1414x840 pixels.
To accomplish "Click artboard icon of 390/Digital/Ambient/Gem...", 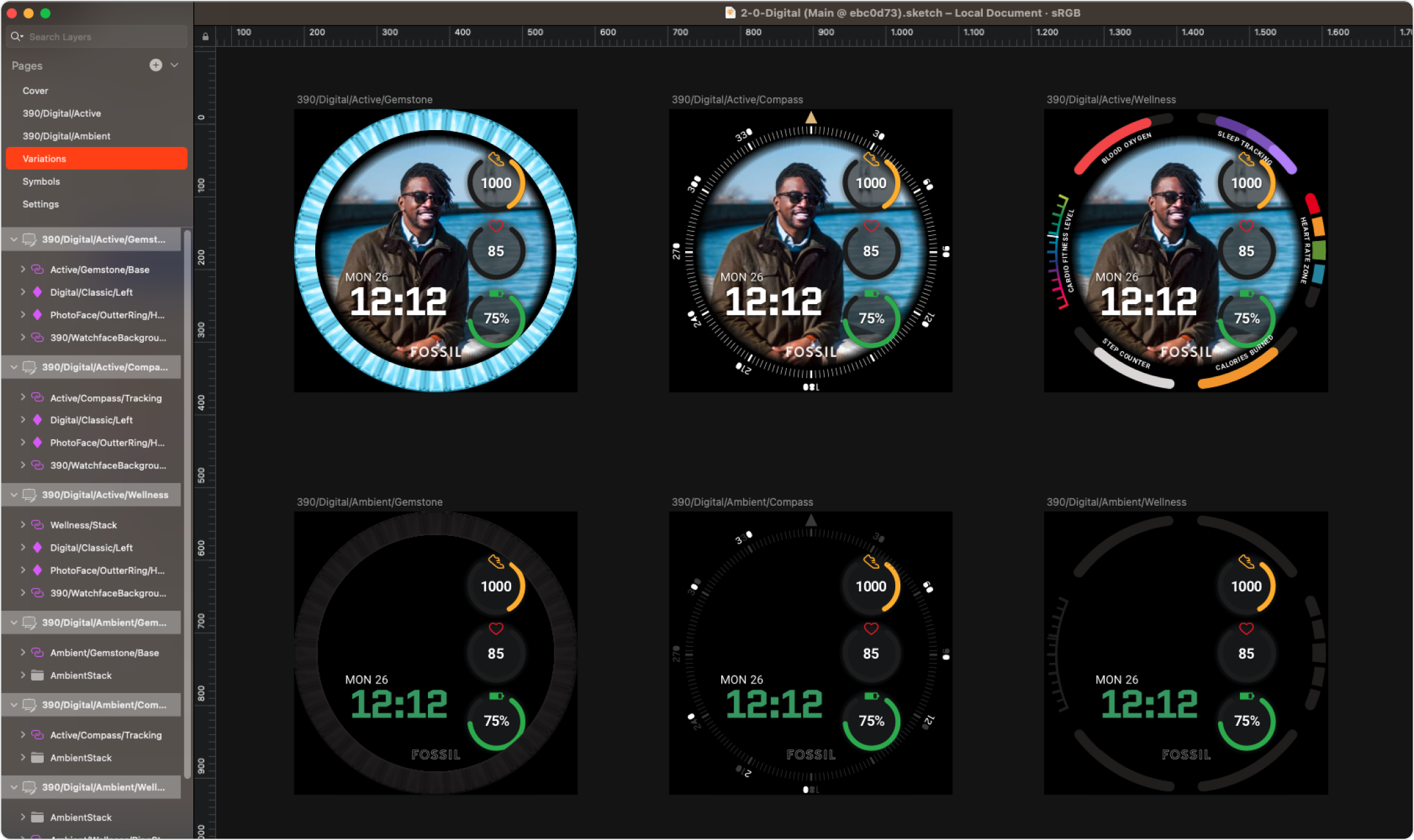I will (29, 622).
